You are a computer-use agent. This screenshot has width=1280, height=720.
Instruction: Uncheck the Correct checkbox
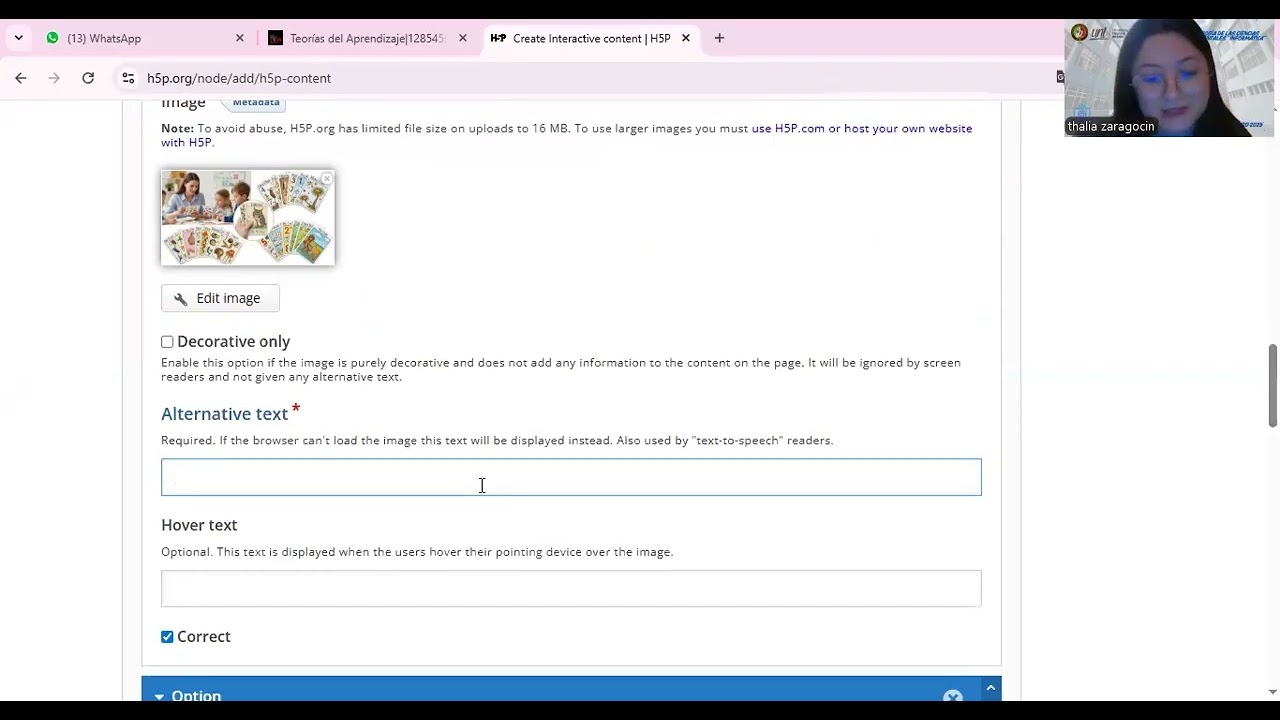pos(167,637)
